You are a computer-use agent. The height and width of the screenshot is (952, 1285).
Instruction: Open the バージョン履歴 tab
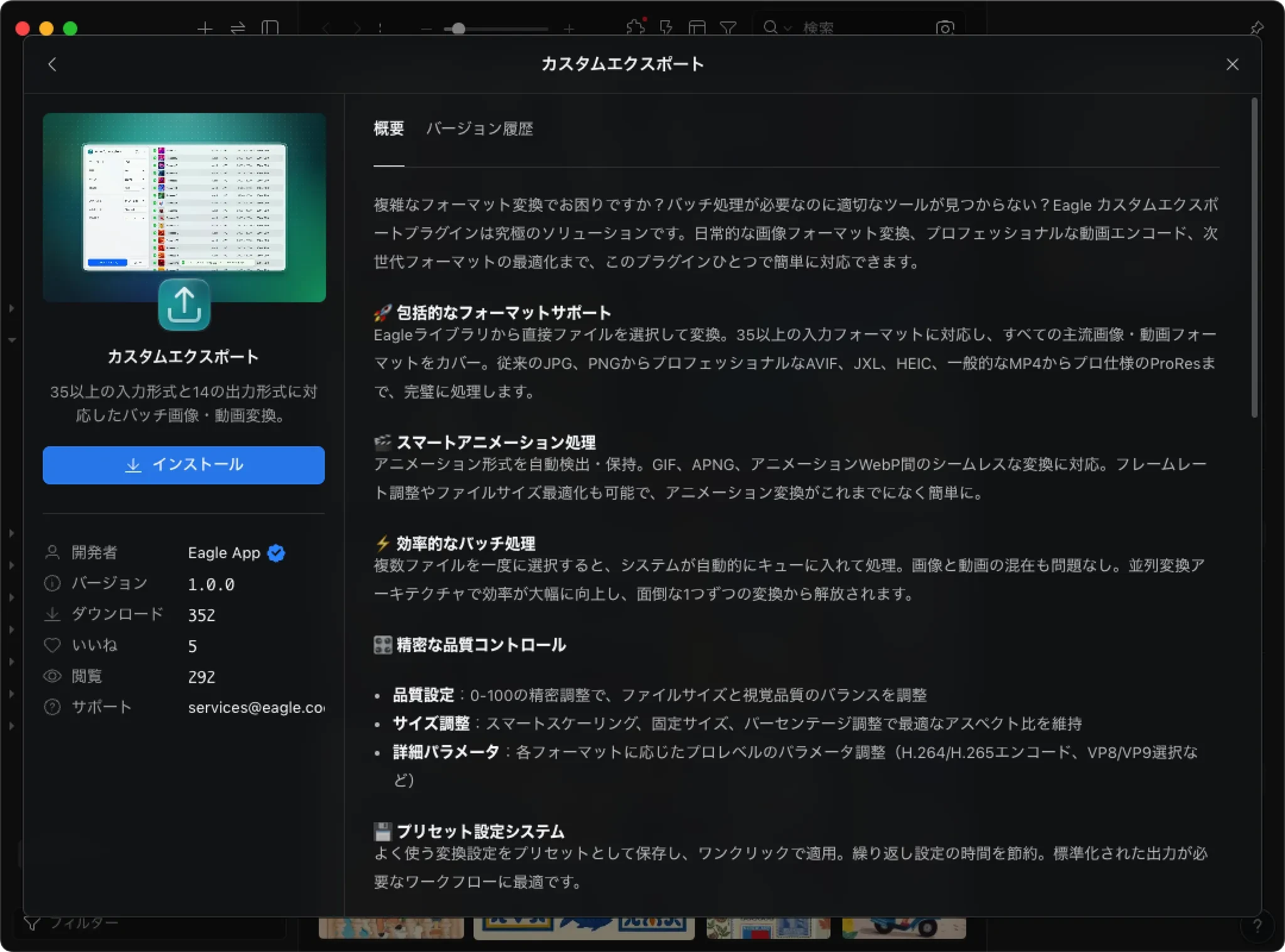click(479, 129)
